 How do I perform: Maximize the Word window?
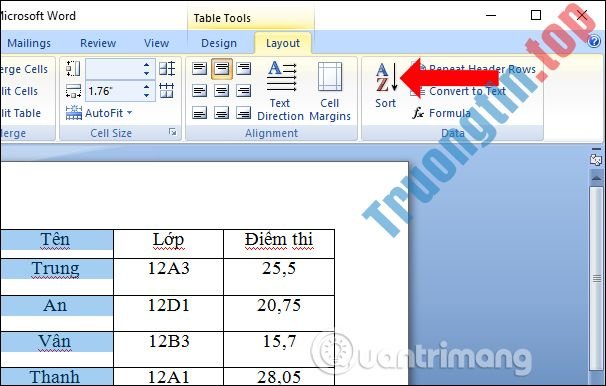click(536, 15)
